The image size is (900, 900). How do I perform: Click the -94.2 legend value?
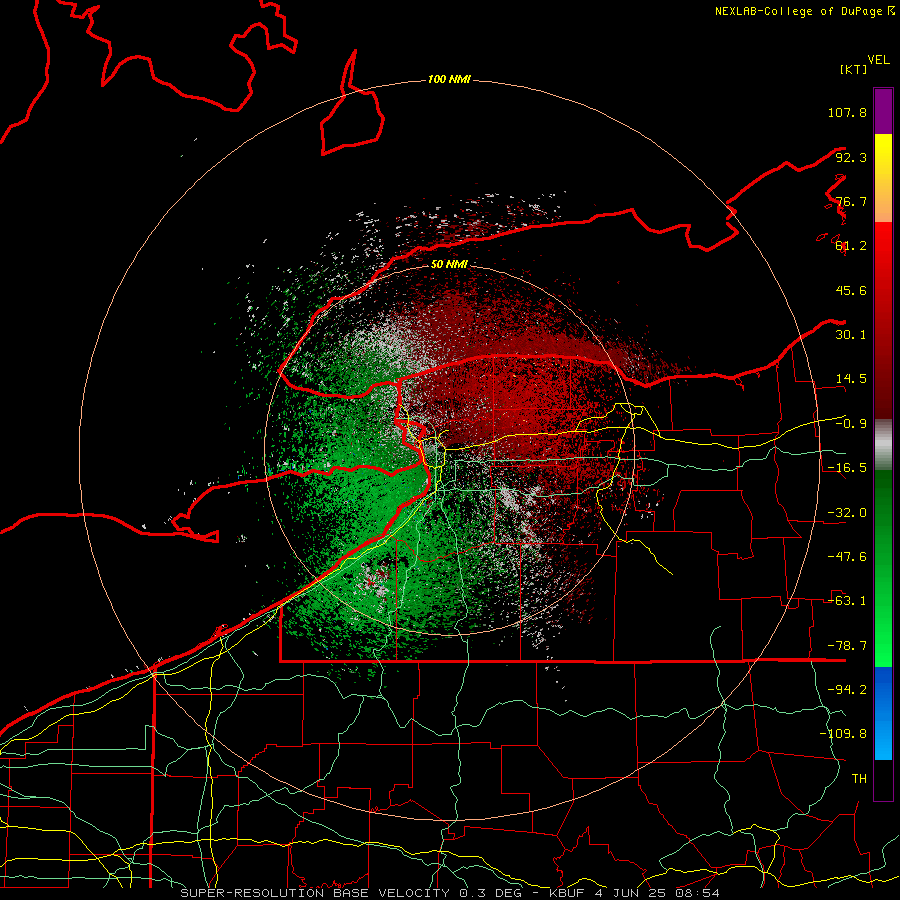point(847,690)
